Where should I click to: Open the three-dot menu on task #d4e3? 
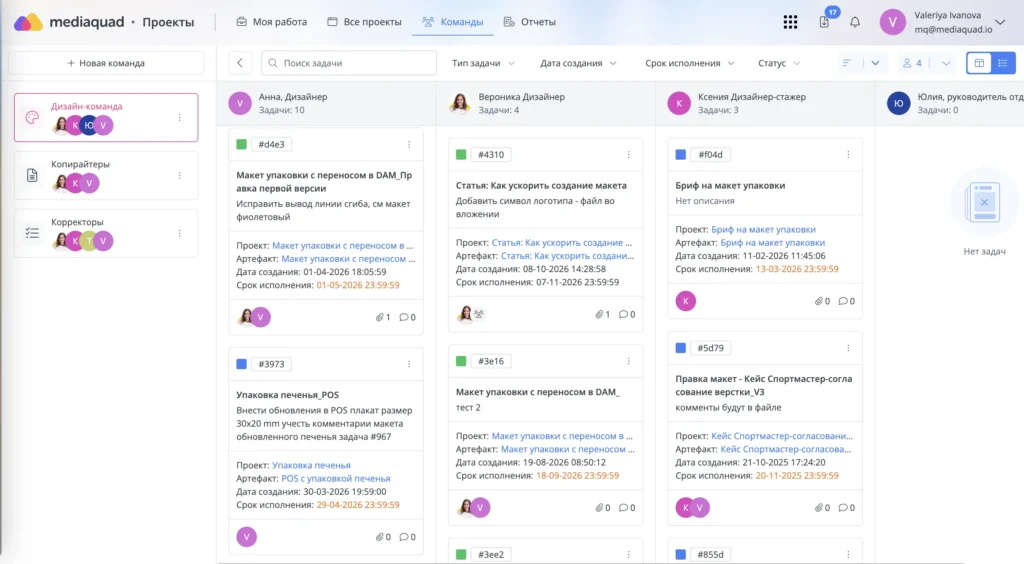coord(409,144)
